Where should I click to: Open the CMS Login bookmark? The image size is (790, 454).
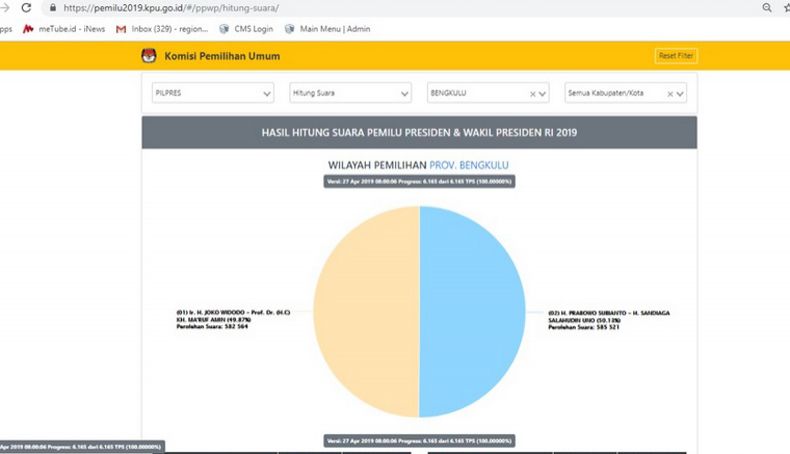246,29
